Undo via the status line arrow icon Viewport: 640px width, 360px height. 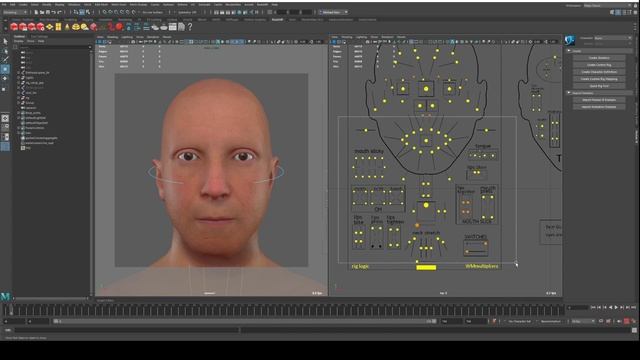click(53, 12)
